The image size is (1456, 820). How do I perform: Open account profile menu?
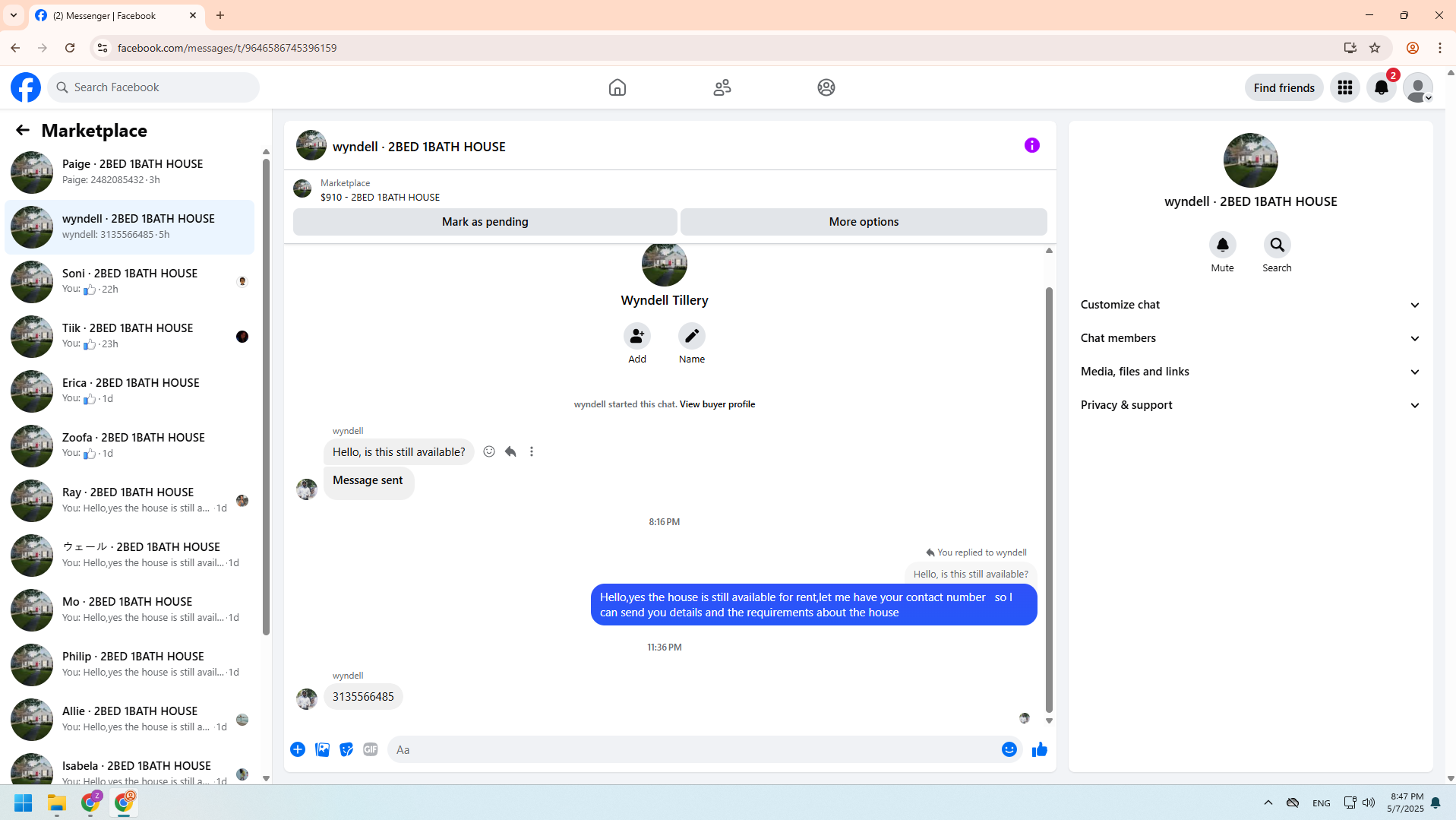(x=1417, y=87)
